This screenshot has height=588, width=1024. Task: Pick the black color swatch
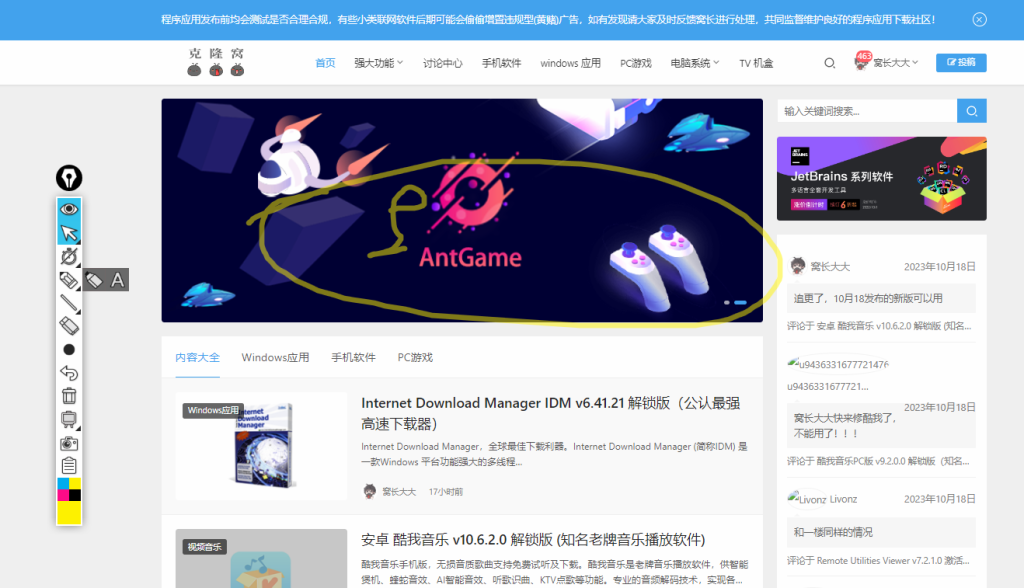click(75, 495)
